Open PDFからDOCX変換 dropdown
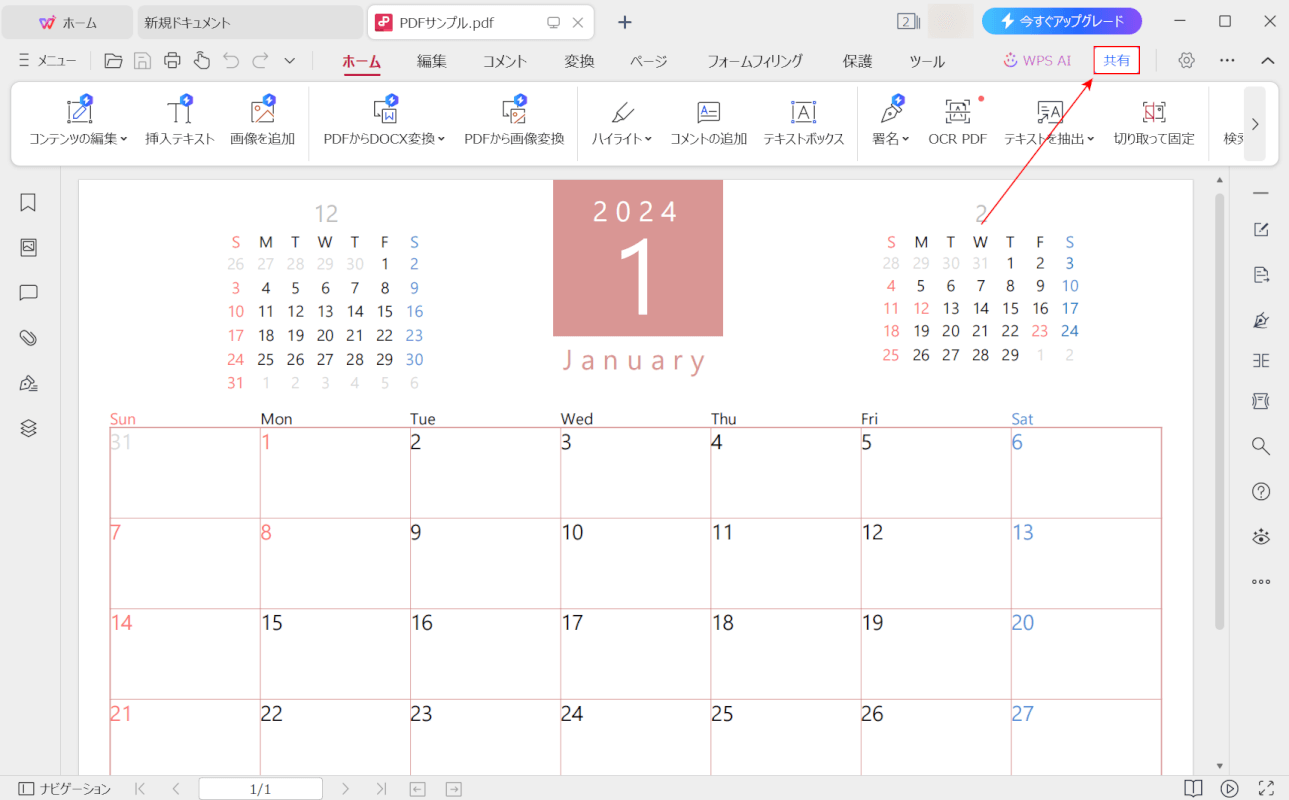The image size is (1289, 800). point(385,123)
